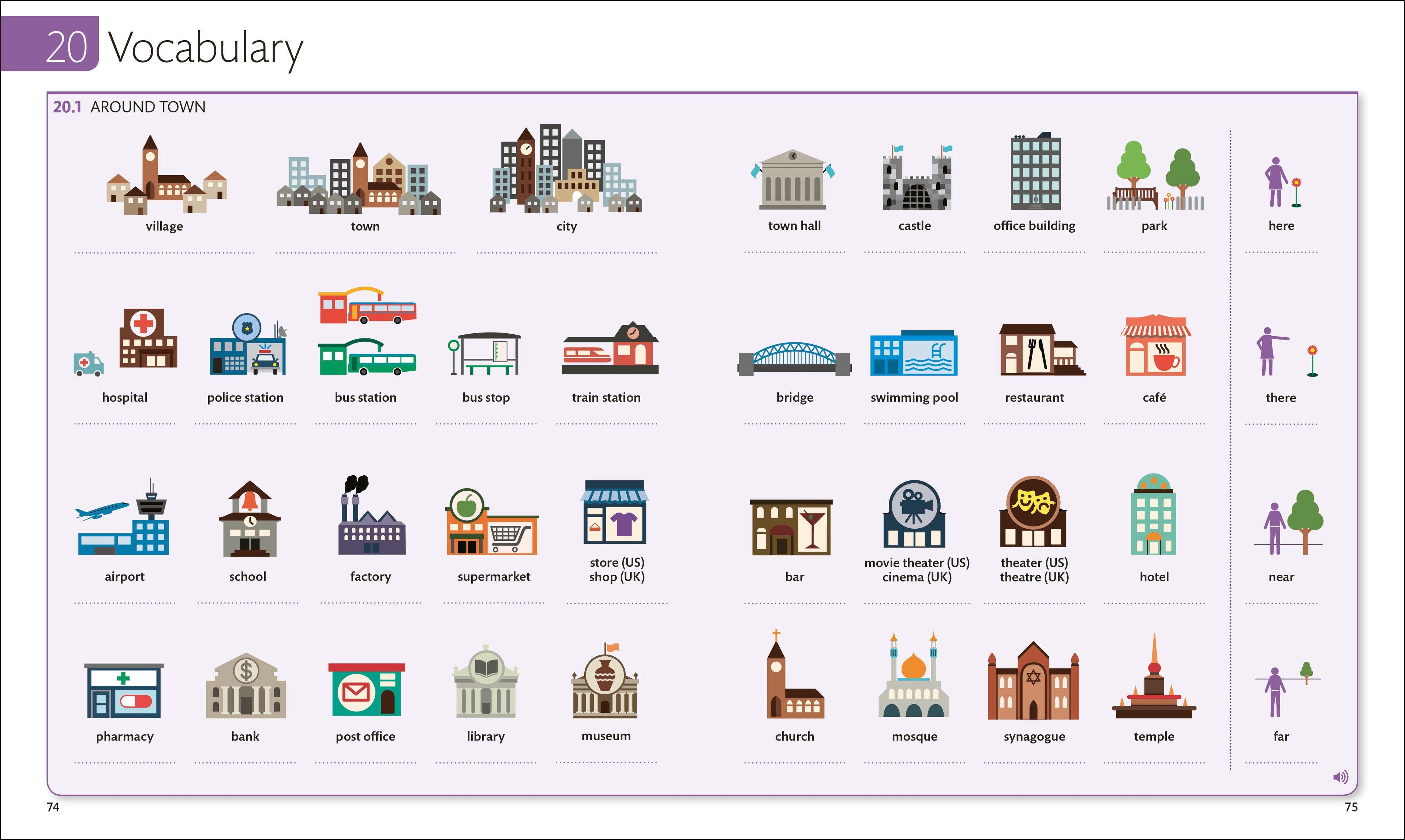
Task: Click the factory icon with smokestacks
Action: point(370,526)
